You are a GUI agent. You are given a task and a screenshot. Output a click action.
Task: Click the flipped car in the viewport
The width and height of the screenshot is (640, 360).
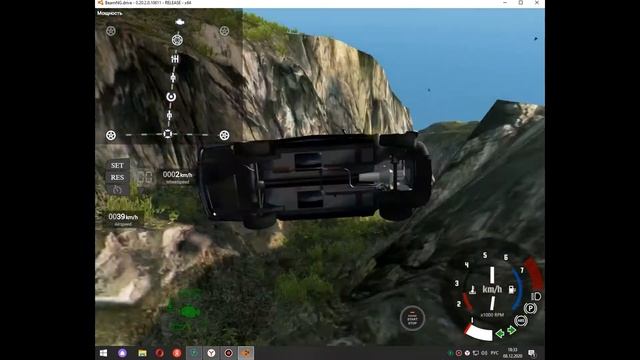(316, 180)
